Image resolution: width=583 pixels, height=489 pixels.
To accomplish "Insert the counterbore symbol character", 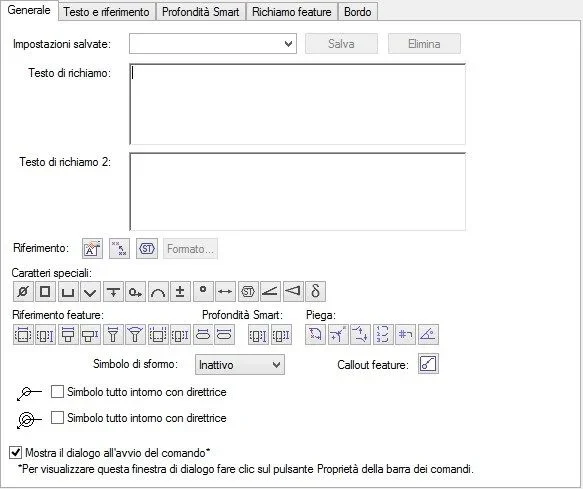I will click(x=68, y=292).
